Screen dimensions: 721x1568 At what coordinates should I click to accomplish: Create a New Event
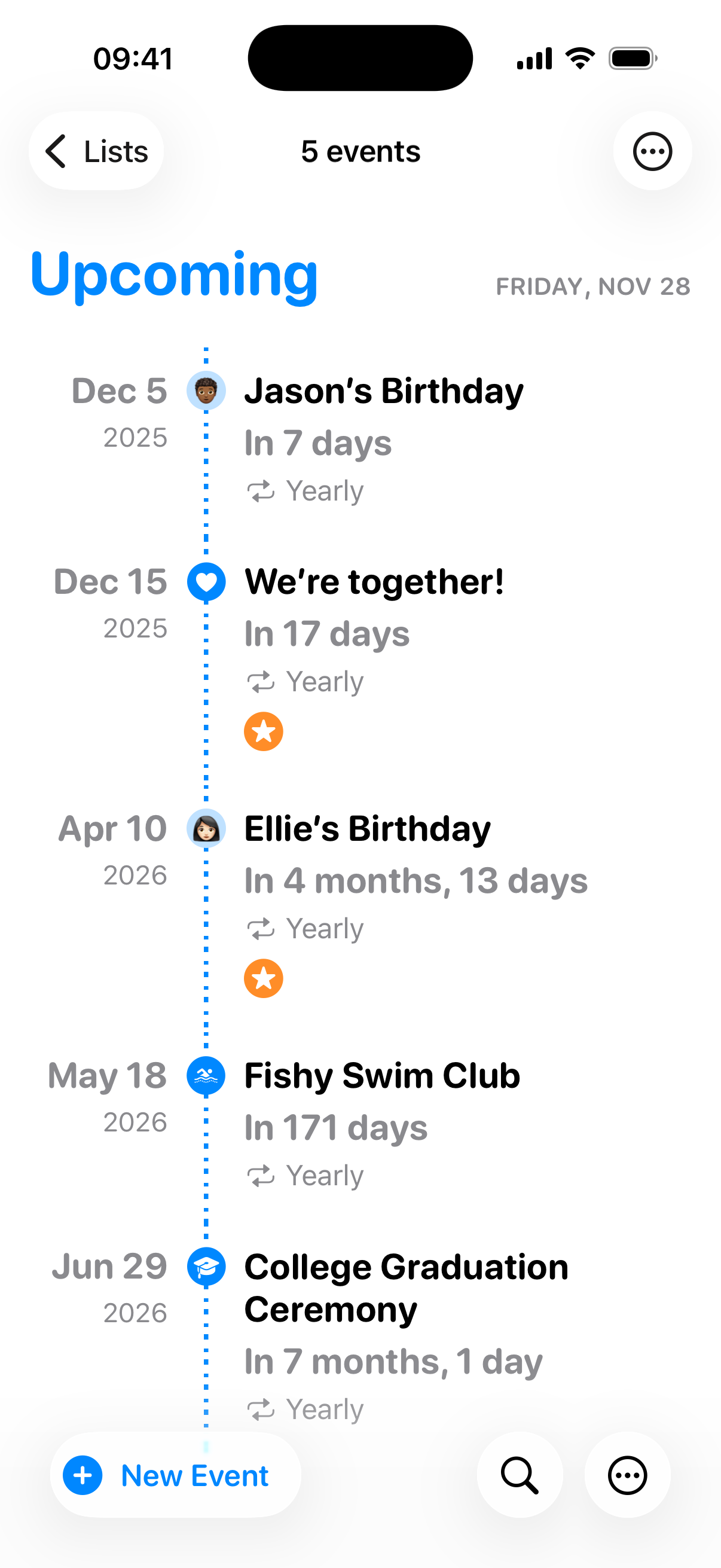175,1475
